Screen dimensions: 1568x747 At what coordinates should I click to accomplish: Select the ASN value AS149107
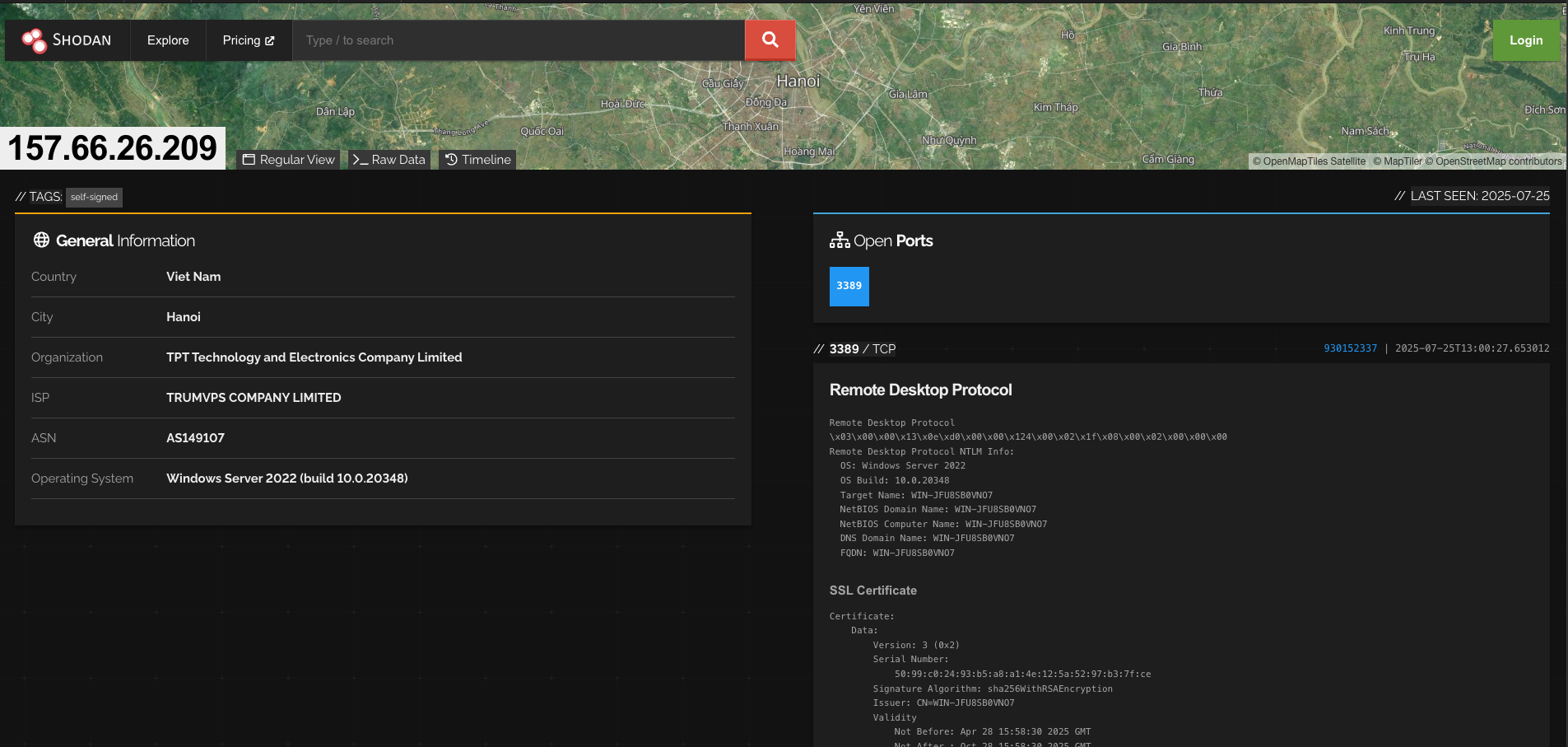tap(195, 438)
